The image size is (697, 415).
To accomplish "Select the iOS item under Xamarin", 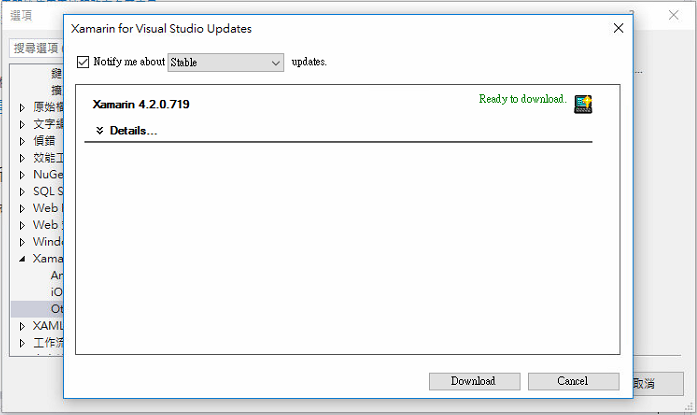I will click(56, 292).
